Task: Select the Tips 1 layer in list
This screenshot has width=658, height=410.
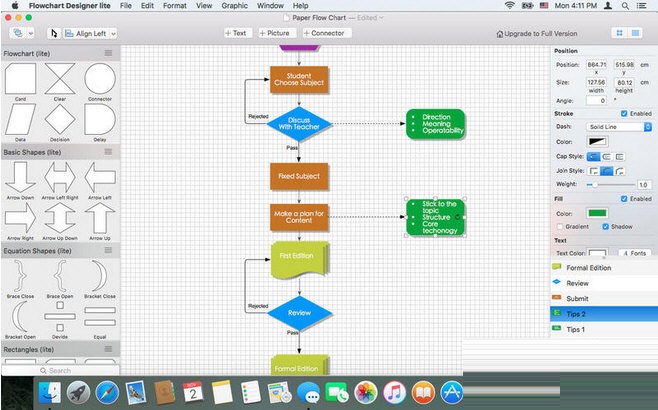Action: tap(576, 329)
